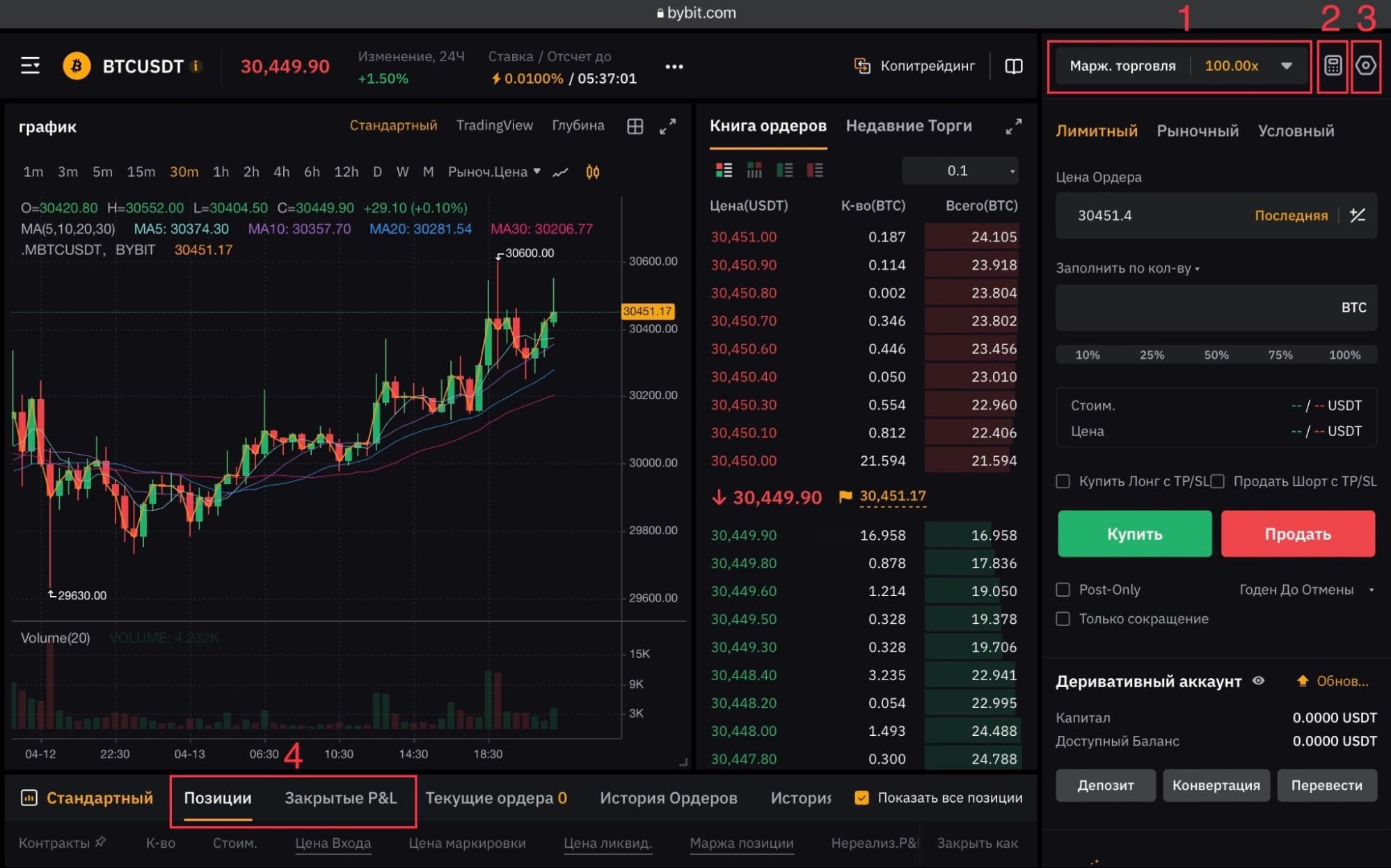
Task: Switch chart to TradingView
Action: 494,126
